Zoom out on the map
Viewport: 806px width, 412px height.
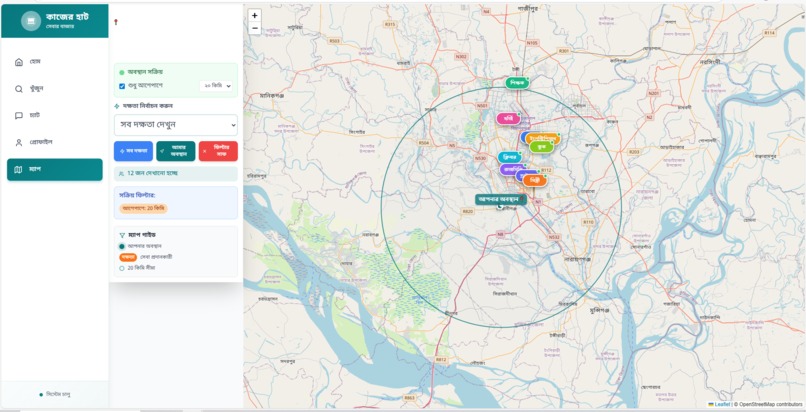[254, 28]
